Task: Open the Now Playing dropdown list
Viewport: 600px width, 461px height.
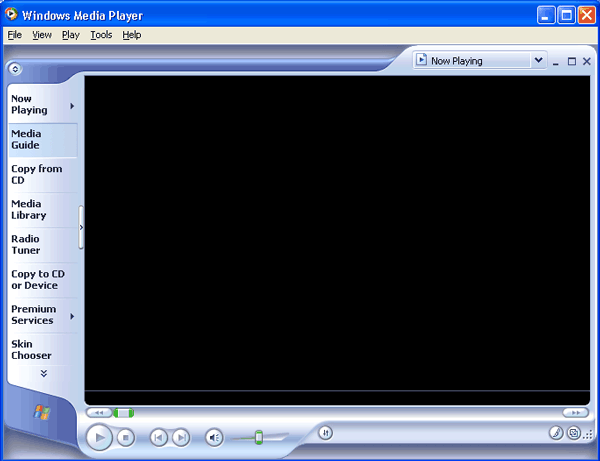Action: click(x=539, y=61)
